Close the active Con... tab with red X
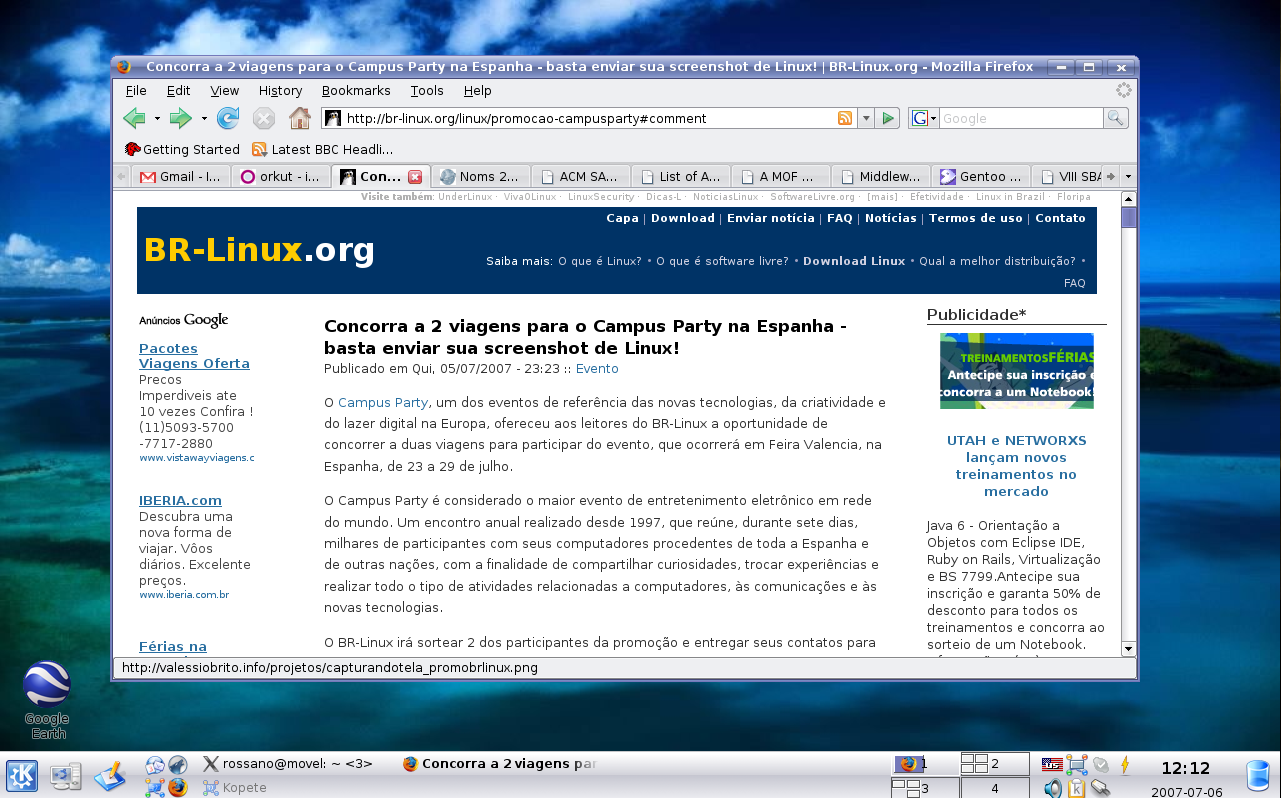The width and height of the screenshot is (1281, 798). [x=415, y=177]
